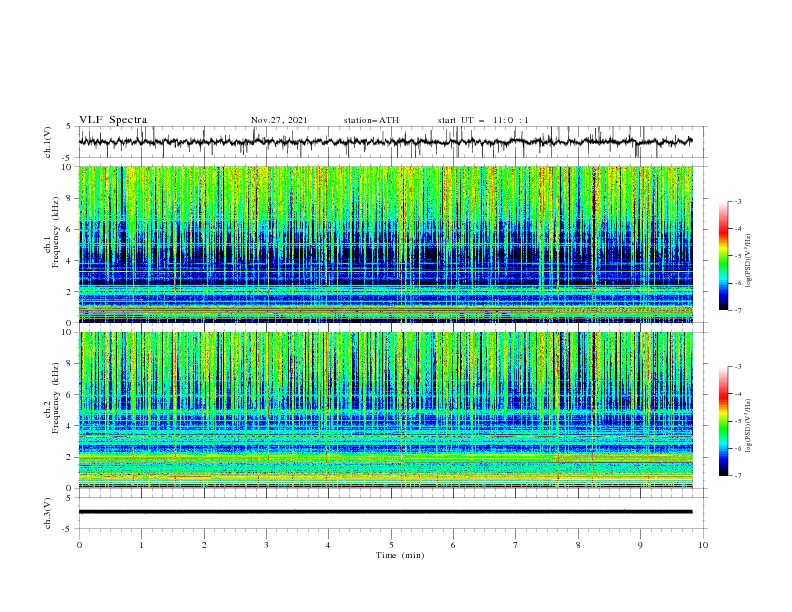Screen dimensions: 792x612
Task: Click the "ch.2 Frequency (kHz)" axis label
Action: point(52,398)
